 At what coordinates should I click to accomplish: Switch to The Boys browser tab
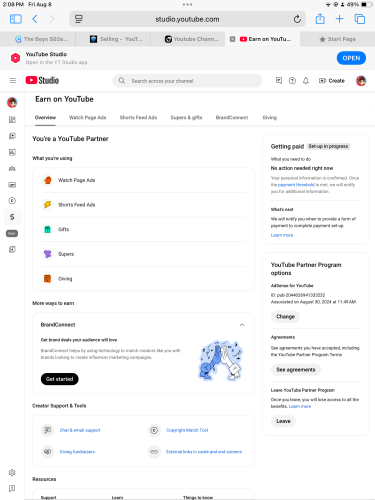tap(41, 39)
